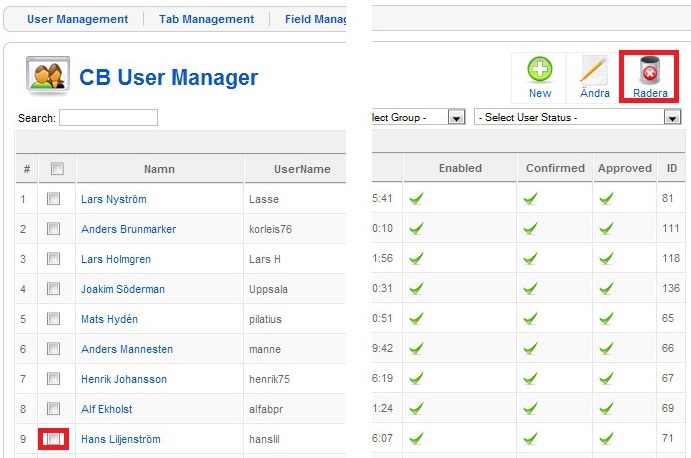Click the CB User Manager people icon
691x458 pixels.
click(x=48, y=75)
